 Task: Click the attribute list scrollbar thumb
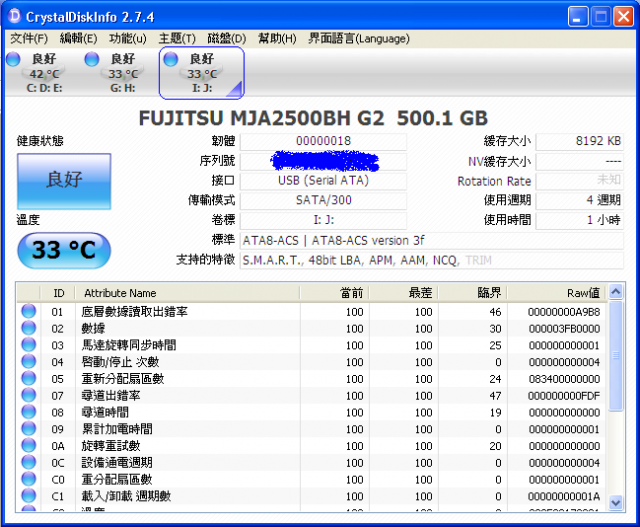click(x=616, y=356)
